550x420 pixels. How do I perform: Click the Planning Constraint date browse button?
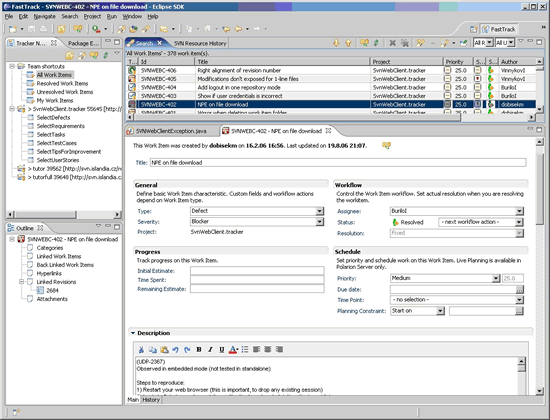click(x=519, y=311)
